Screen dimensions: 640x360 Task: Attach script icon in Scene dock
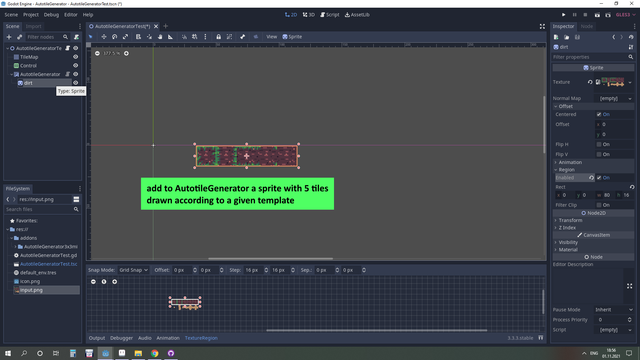point(76,37)
